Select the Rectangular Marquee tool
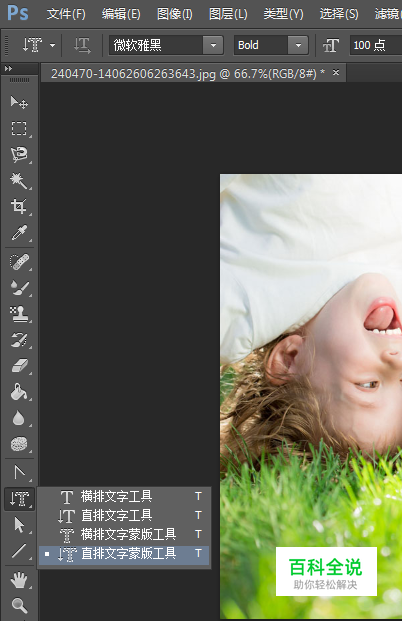Screen dimensions: 402x621 pyautogui.click(x=19, y=128)
